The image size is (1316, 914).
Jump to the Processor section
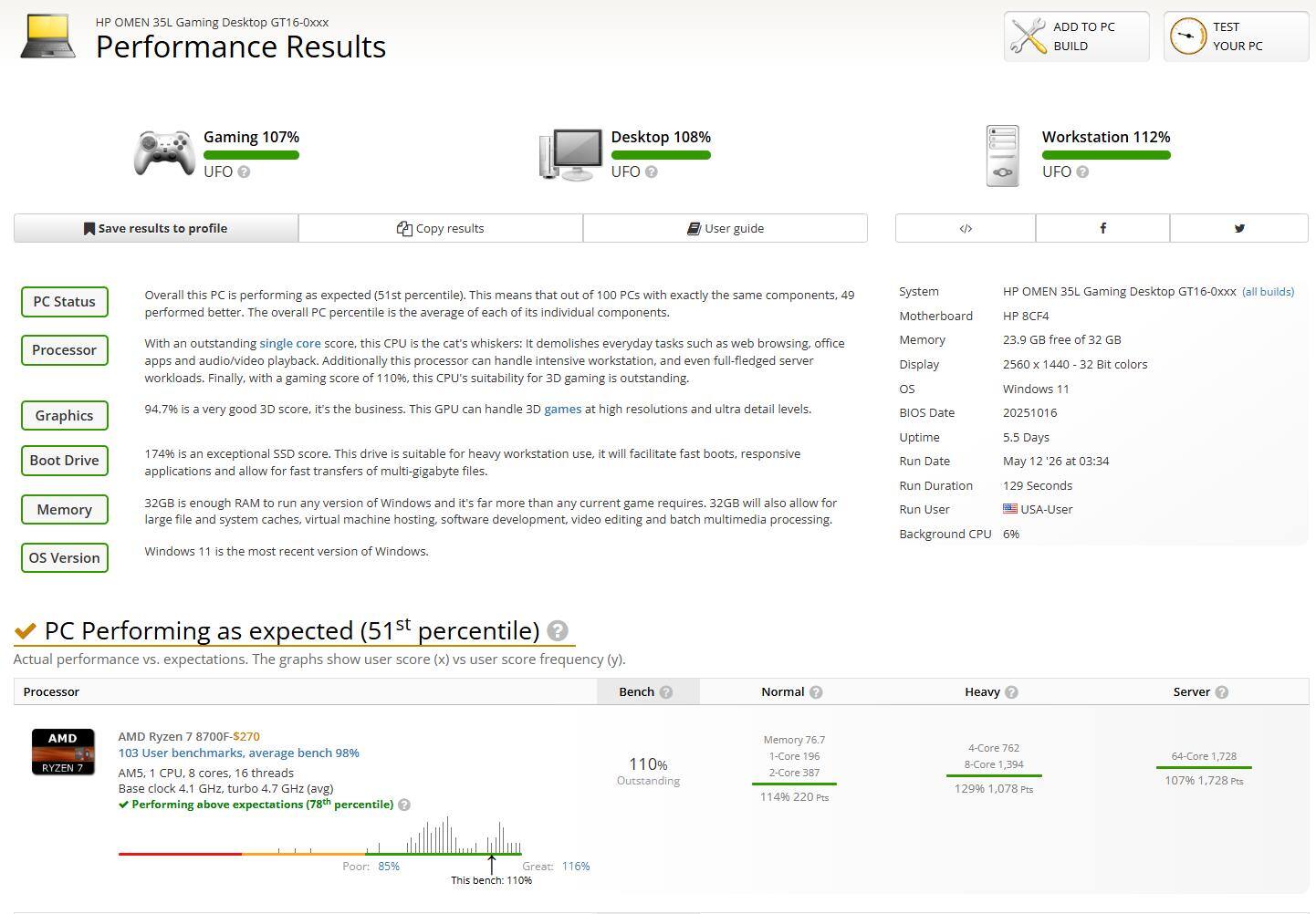pyautogui.click(x=65, y=350)
